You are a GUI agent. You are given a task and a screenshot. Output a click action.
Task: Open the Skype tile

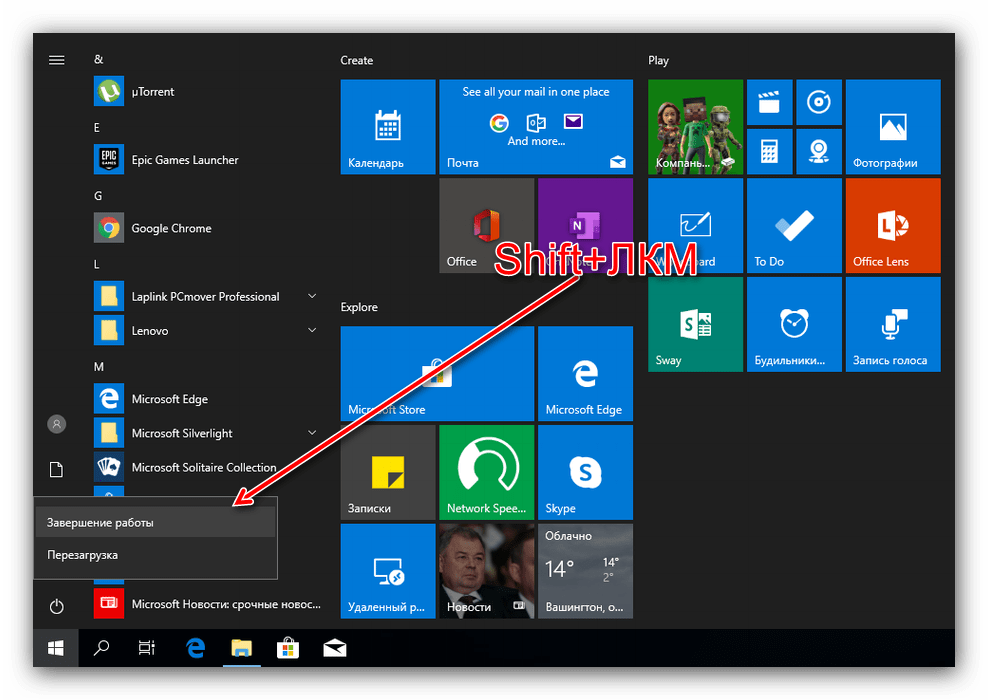click(585, 472)
